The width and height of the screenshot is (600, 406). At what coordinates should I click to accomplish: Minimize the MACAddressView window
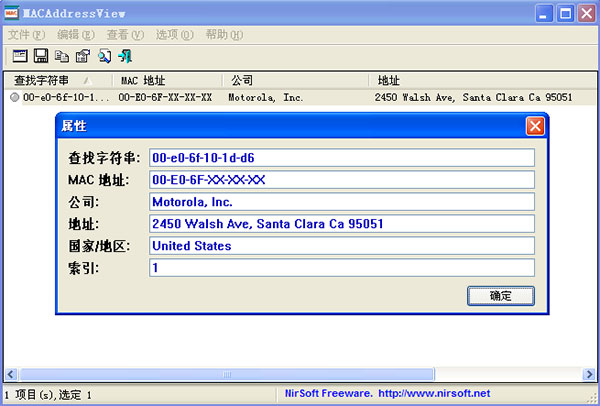click(544, 14)
